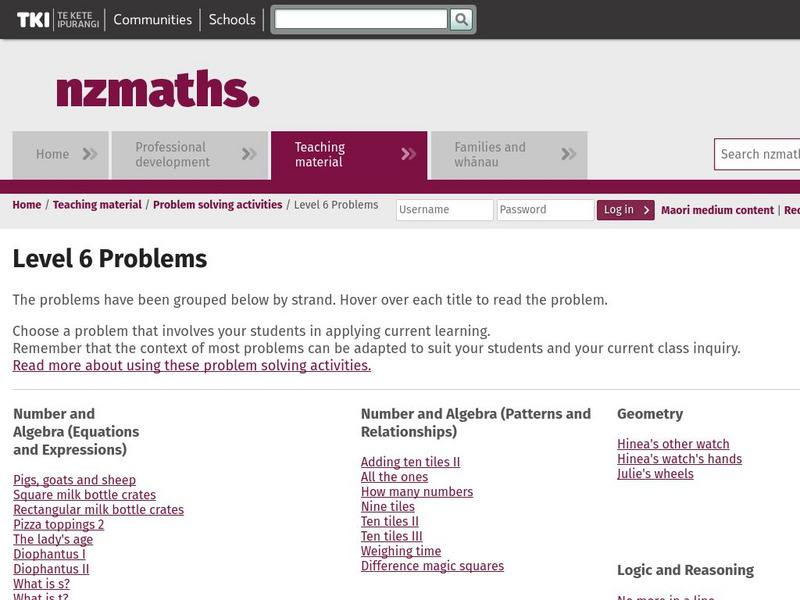Click the Logic and Reasoning heading
This screenshot has width=800, height=600.
point(685,570)
